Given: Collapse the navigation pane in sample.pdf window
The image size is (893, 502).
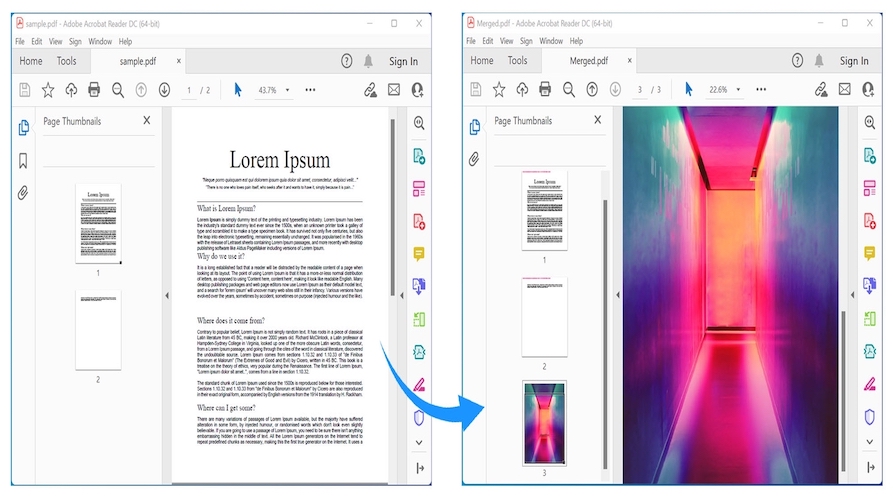Looking at the screenshot, I should pos(166,295).
